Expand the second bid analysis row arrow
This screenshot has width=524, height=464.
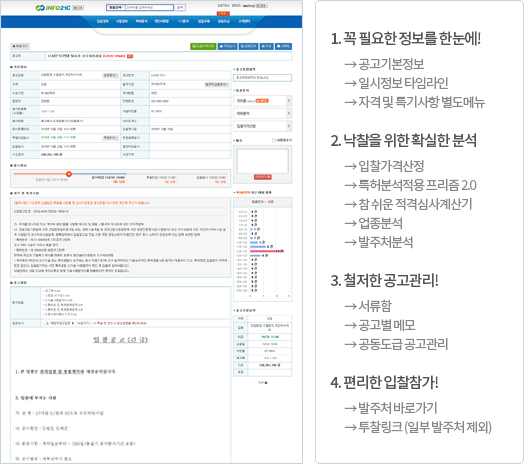point(289,114)
